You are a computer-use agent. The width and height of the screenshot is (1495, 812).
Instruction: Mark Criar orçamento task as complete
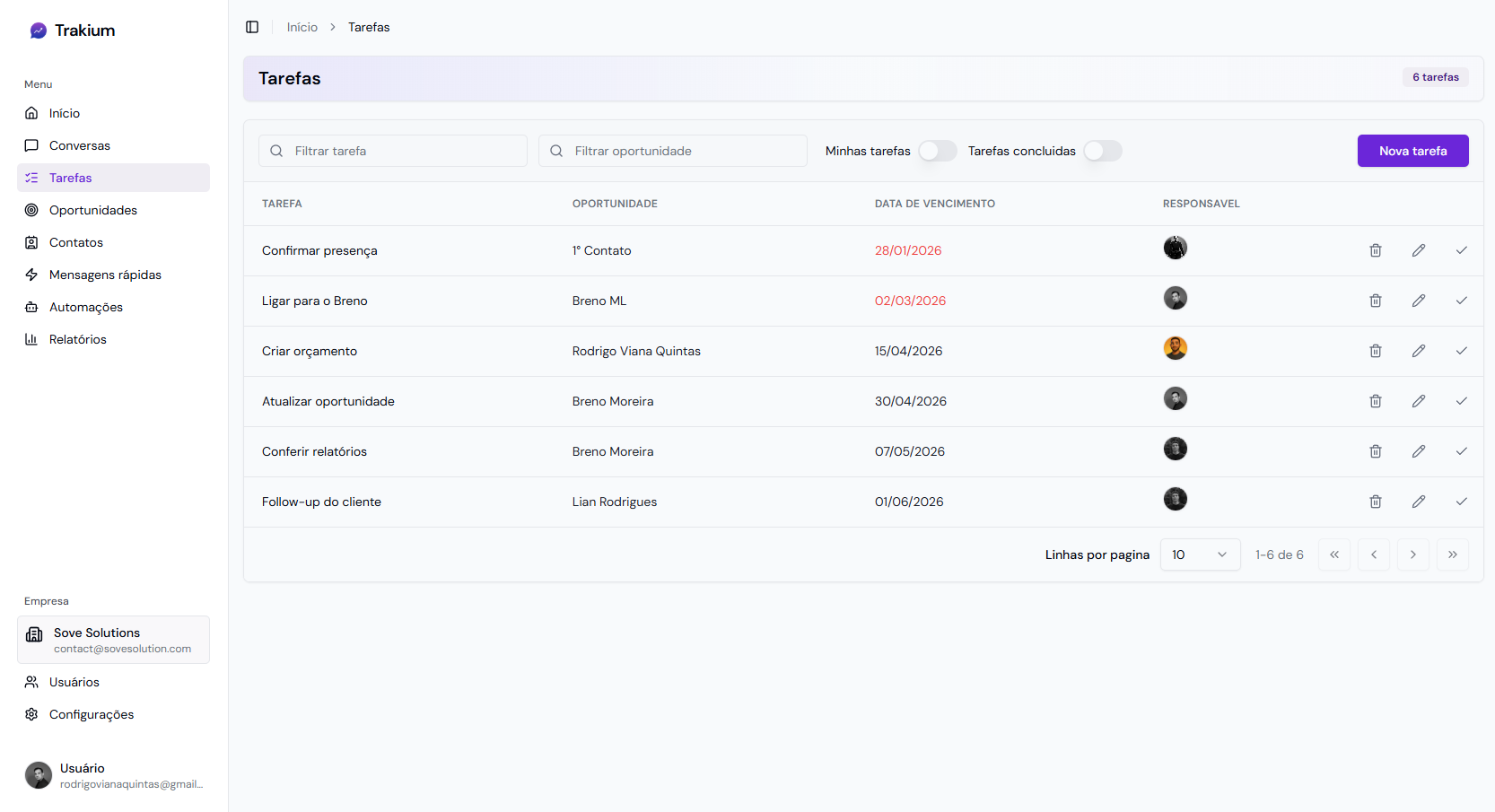click(1461, 351)
